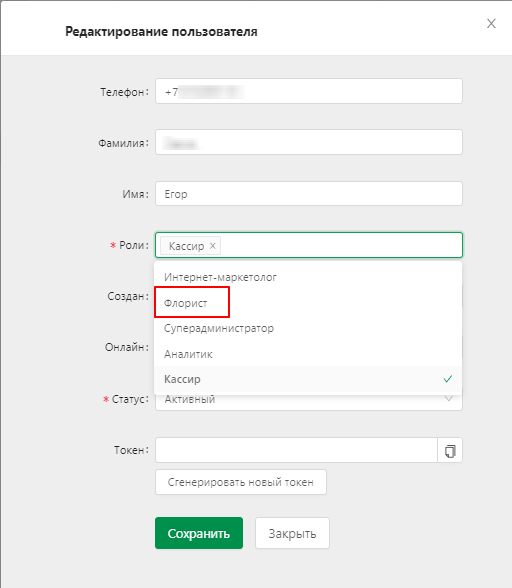Screen dimensions: 512x588
Task: Click the Редактирование пользователя title
Action: (x=161, y=32)
